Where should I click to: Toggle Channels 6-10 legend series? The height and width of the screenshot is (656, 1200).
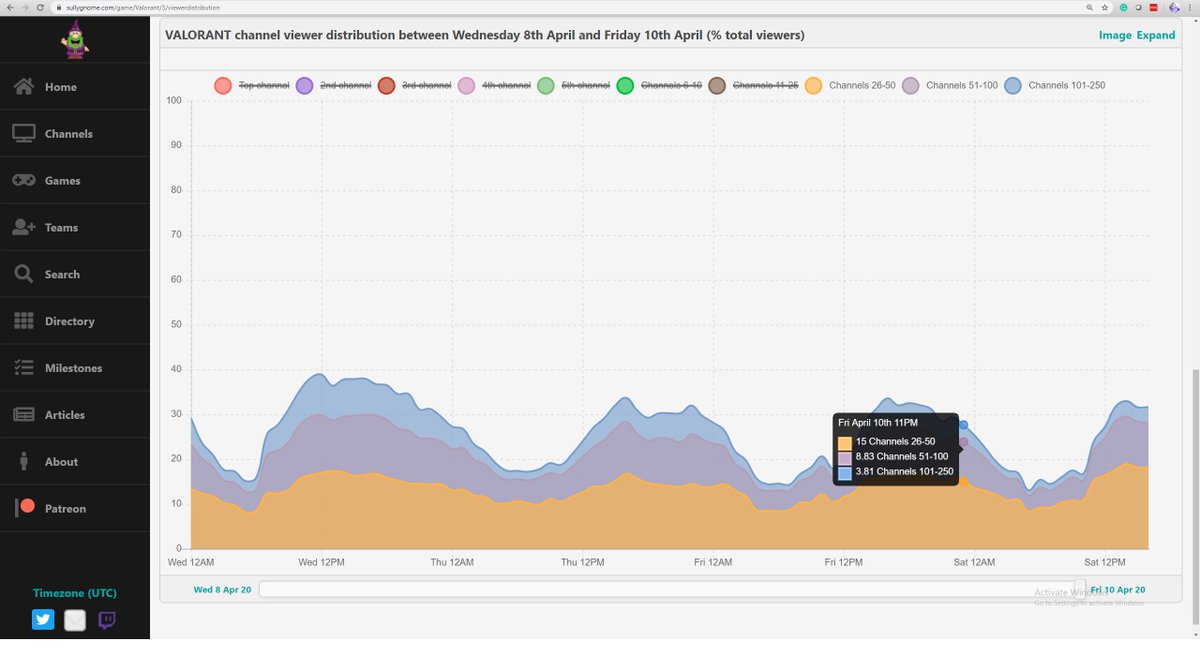[x=660, y=85]
